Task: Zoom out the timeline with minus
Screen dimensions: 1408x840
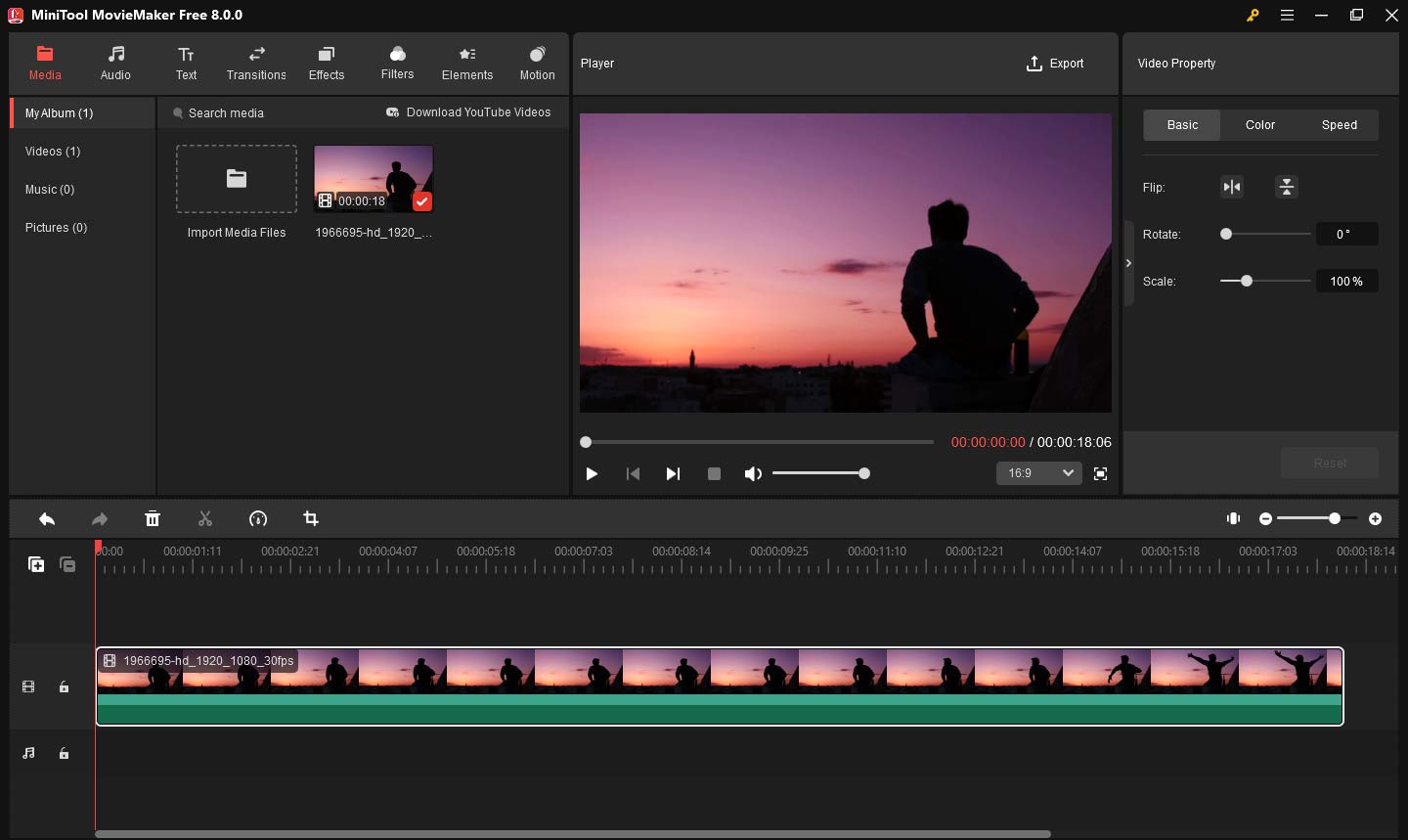Action: (x=1266, y=518)
